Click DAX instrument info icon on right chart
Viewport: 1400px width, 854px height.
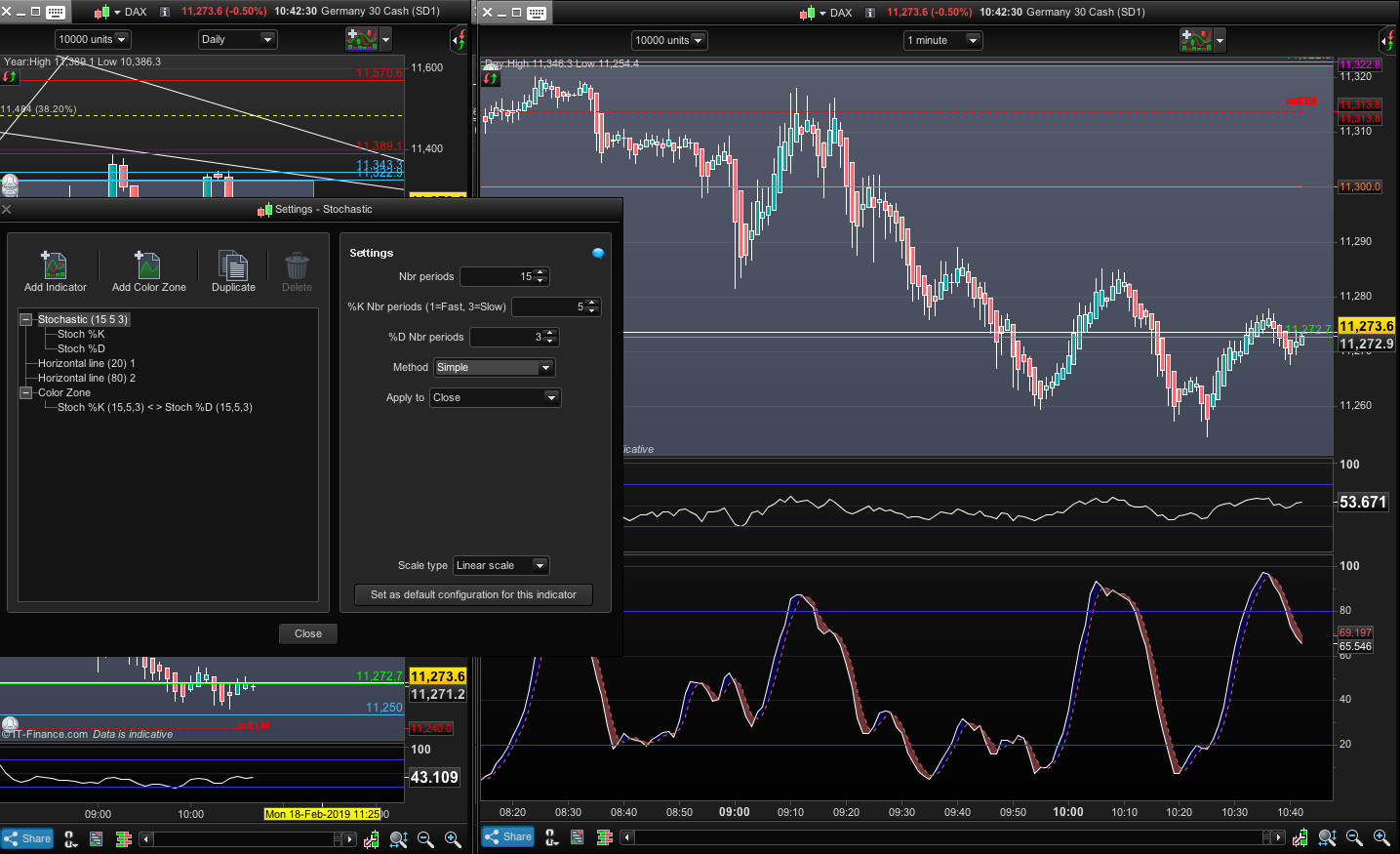(x=869, y=13)
